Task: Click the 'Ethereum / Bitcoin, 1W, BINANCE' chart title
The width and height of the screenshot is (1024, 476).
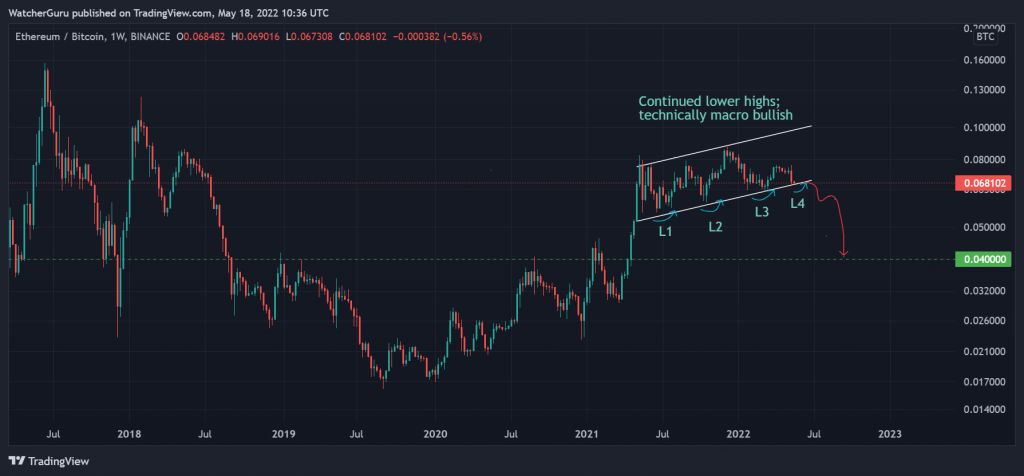Action: [x=94, y=37]
